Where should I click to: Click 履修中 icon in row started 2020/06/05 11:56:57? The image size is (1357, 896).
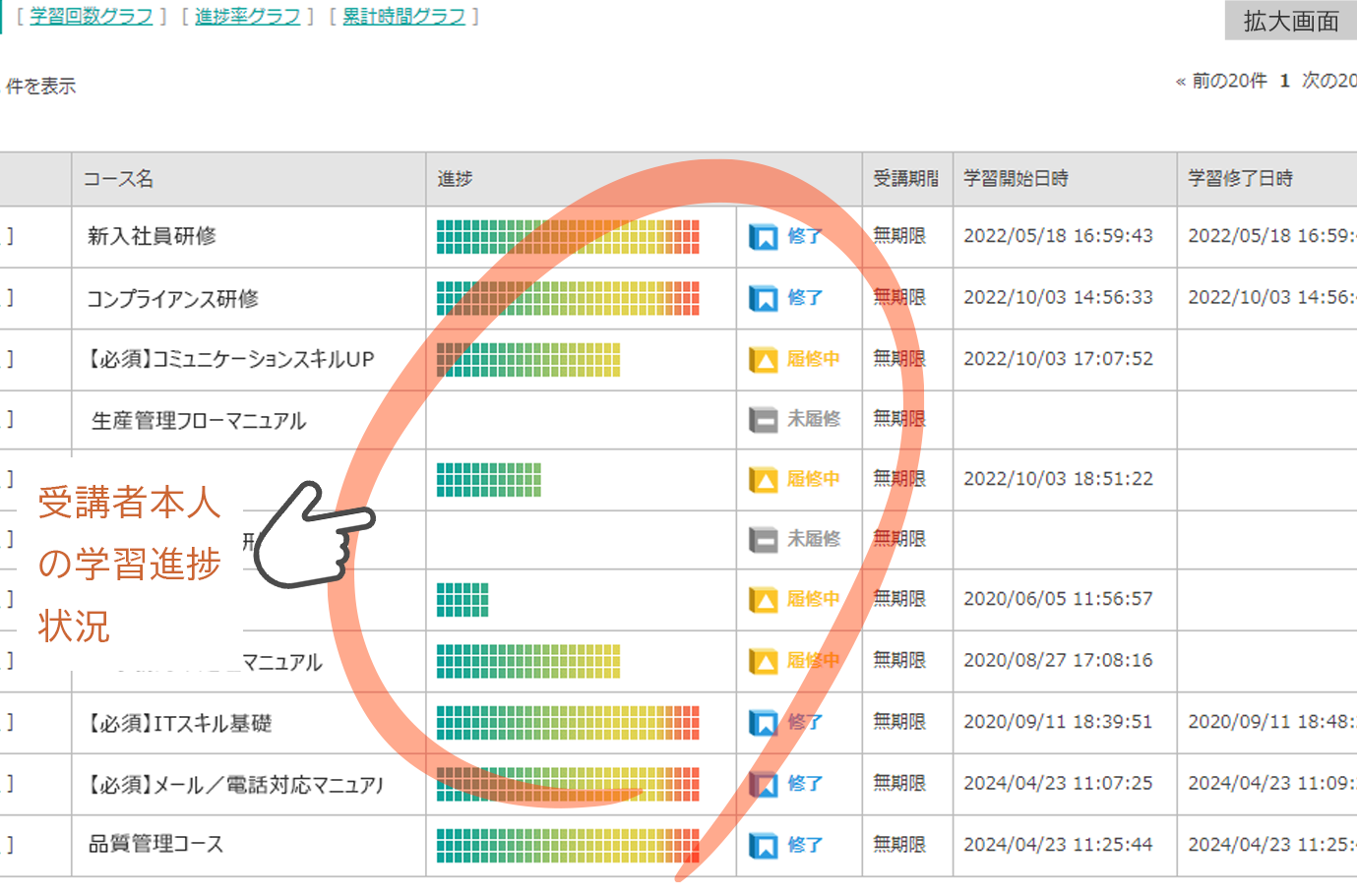(763, 600)
